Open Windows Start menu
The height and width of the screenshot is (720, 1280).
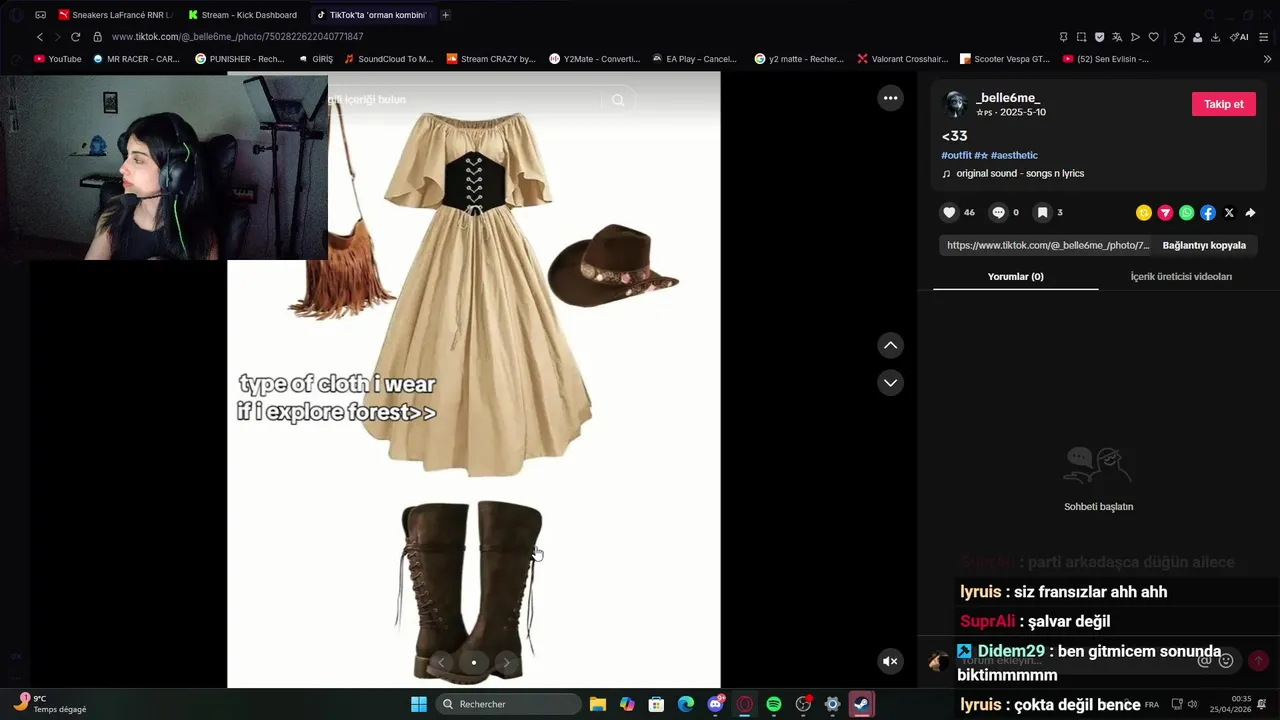[x=419, y=704]
